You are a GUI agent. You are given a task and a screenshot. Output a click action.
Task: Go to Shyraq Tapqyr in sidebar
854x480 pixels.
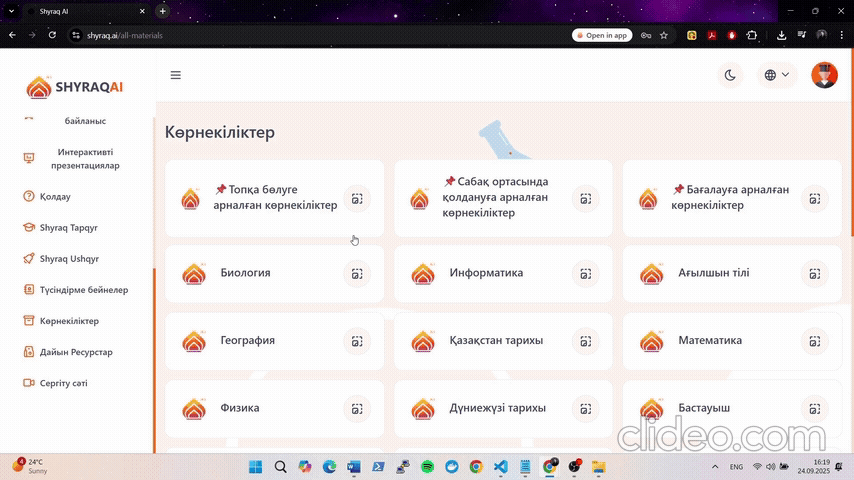pyautogui.click(x=68, y=228)
